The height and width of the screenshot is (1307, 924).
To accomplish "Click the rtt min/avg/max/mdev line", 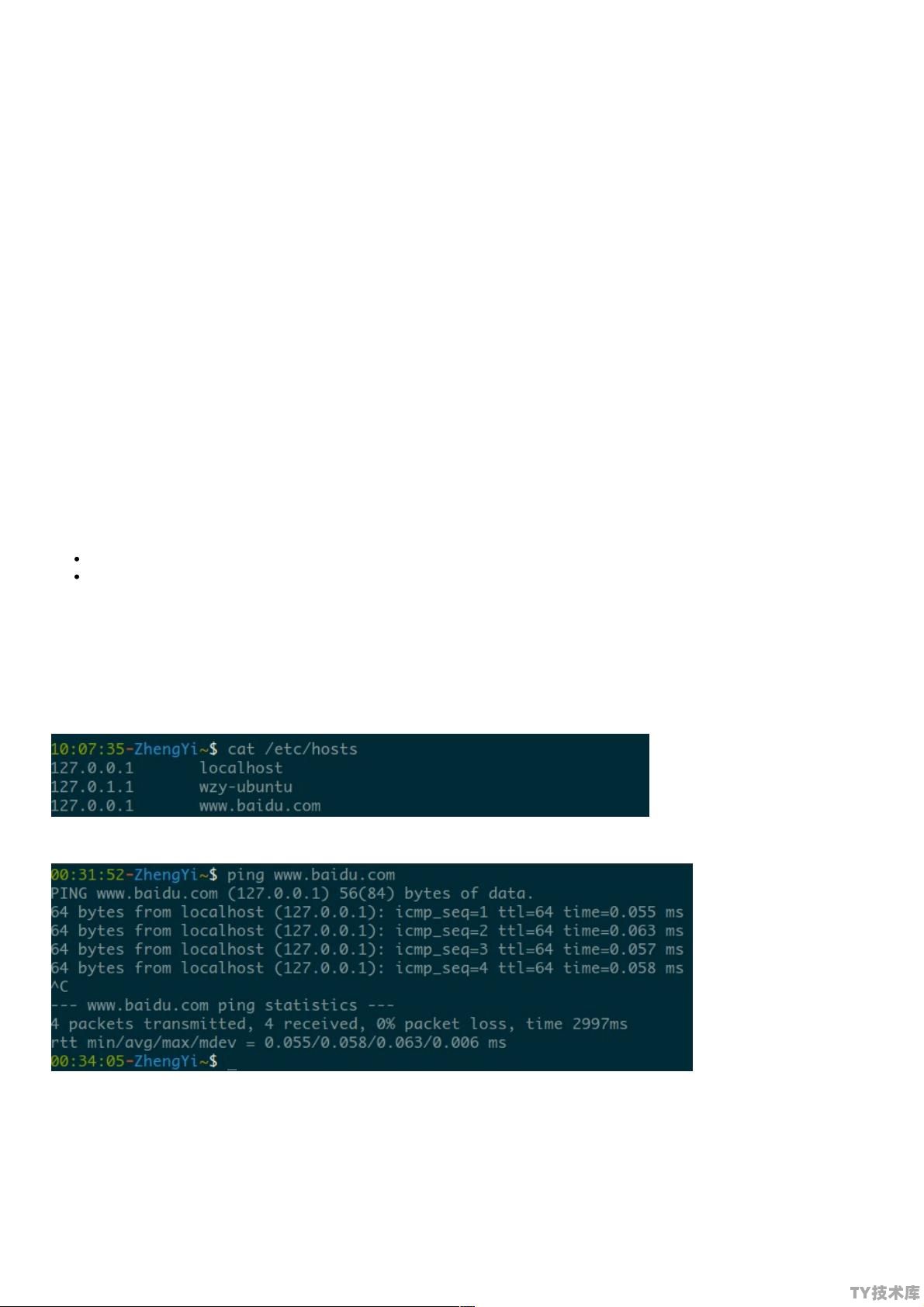I will click(279, 1042).
